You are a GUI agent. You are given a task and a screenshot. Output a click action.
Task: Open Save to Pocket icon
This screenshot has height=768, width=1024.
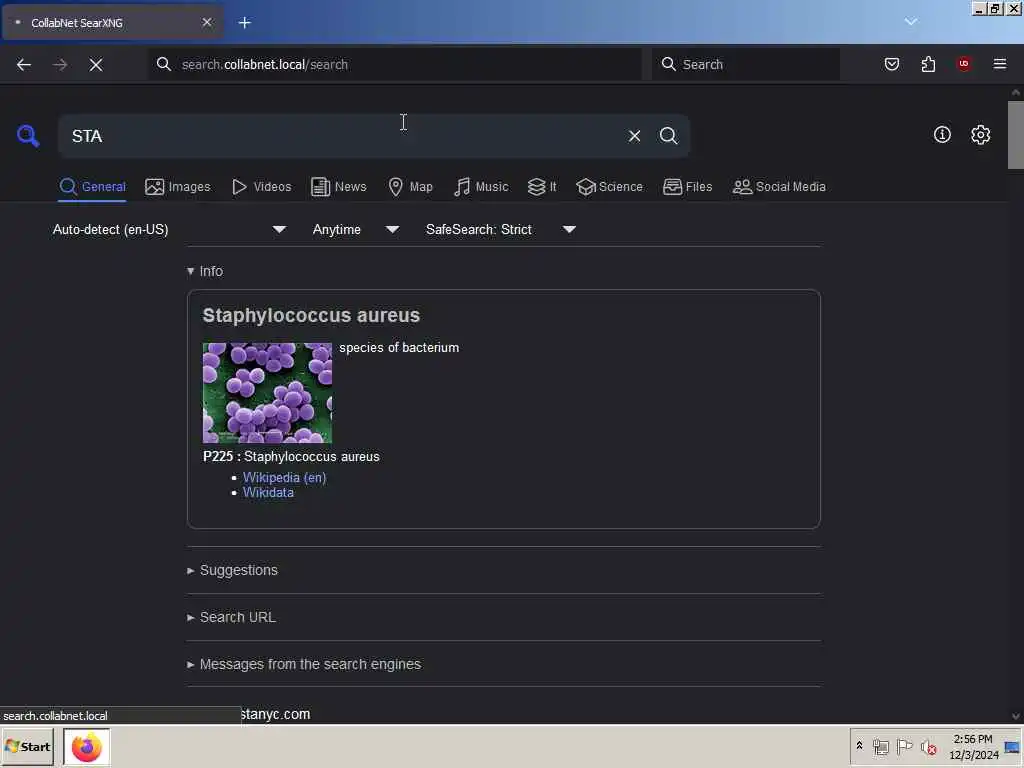point(891,64)
